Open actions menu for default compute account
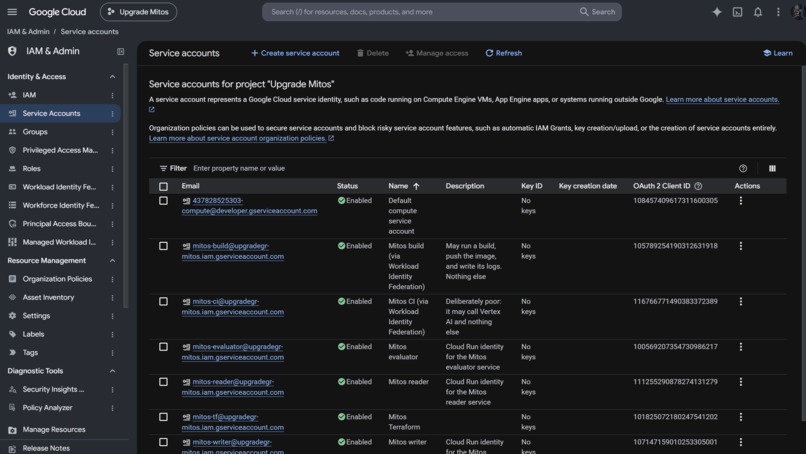This screenshot has width=806, height=454. click(741, 201)
